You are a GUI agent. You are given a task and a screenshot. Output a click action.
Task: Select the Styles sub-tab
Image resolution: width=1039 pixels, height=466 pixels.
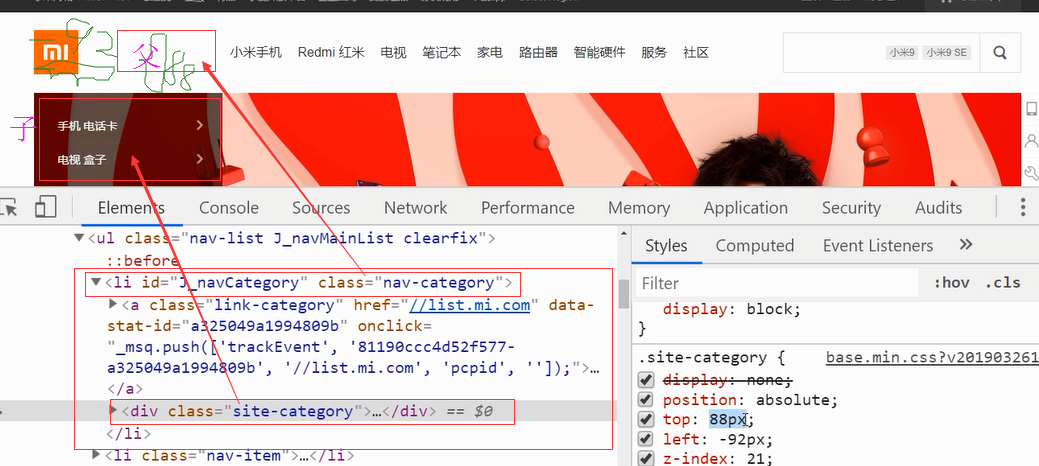click(x=666, y=245)
